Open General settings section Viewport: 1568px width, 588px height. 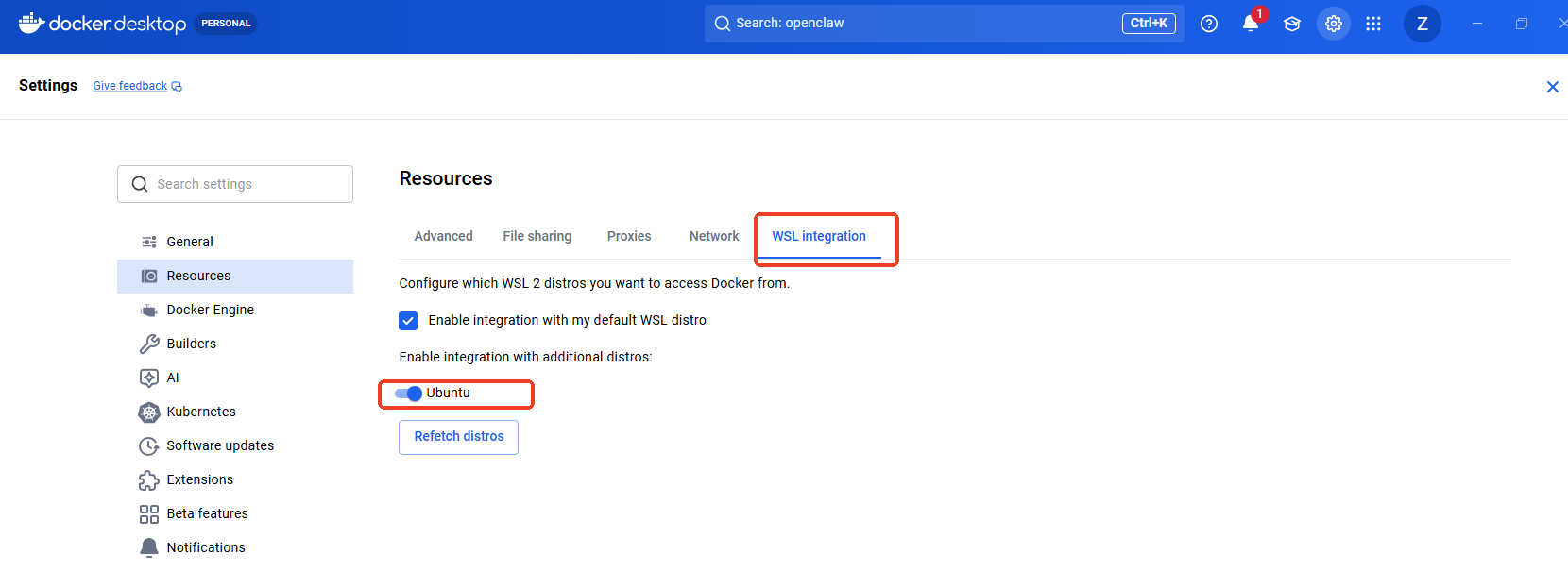click(235, 242)
